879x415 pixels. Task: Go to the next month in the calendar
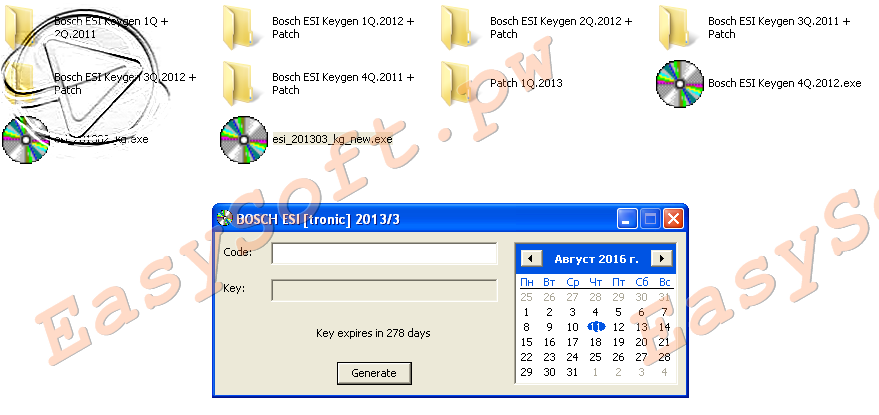coord(661,259)
